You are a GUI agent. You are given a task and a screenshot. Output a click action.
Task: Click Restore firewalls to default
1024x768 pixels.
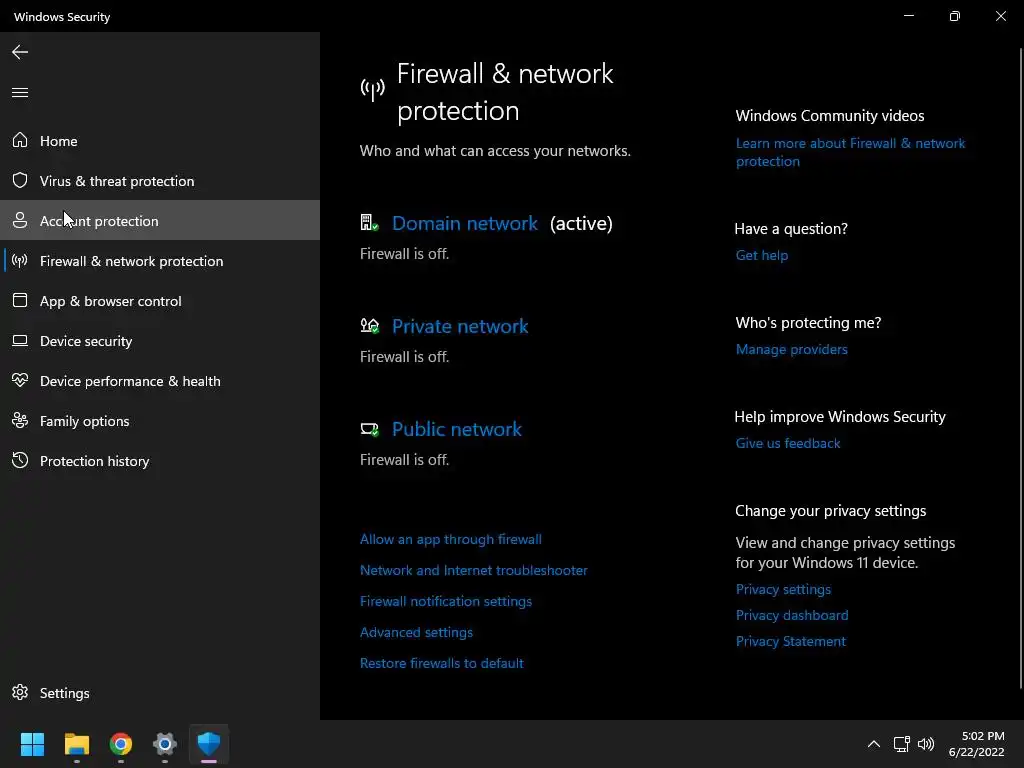point(441,663)
